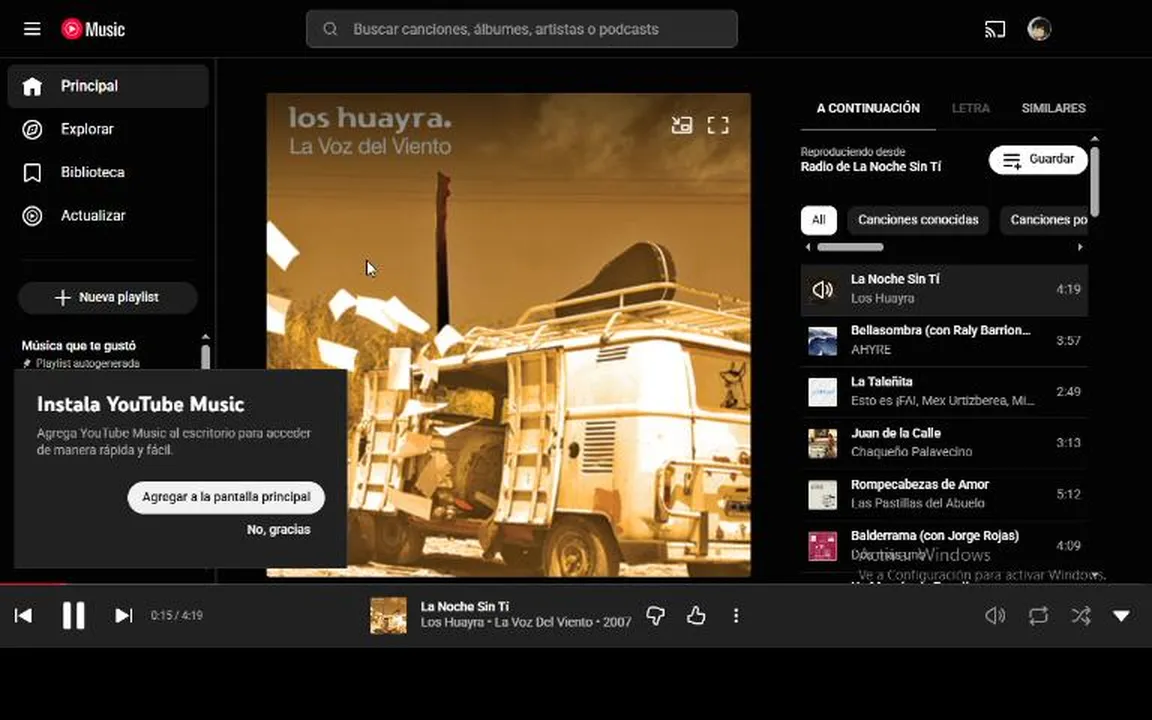The height and width of the screenshot is (720, 1152).
Task: Play Rompecabezas de Amor in queue
Action: (944, 495)
